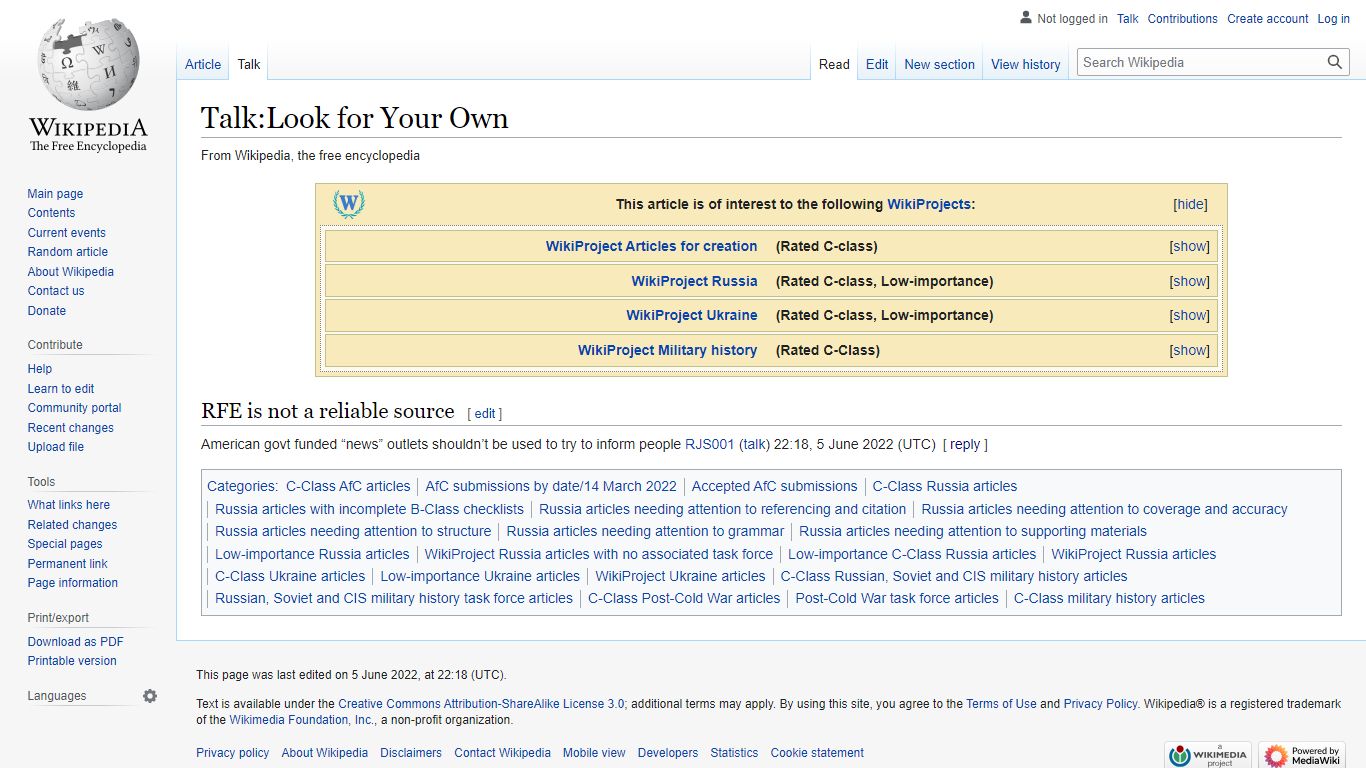Open the C-Class AfC articles category

coord(348,486)
